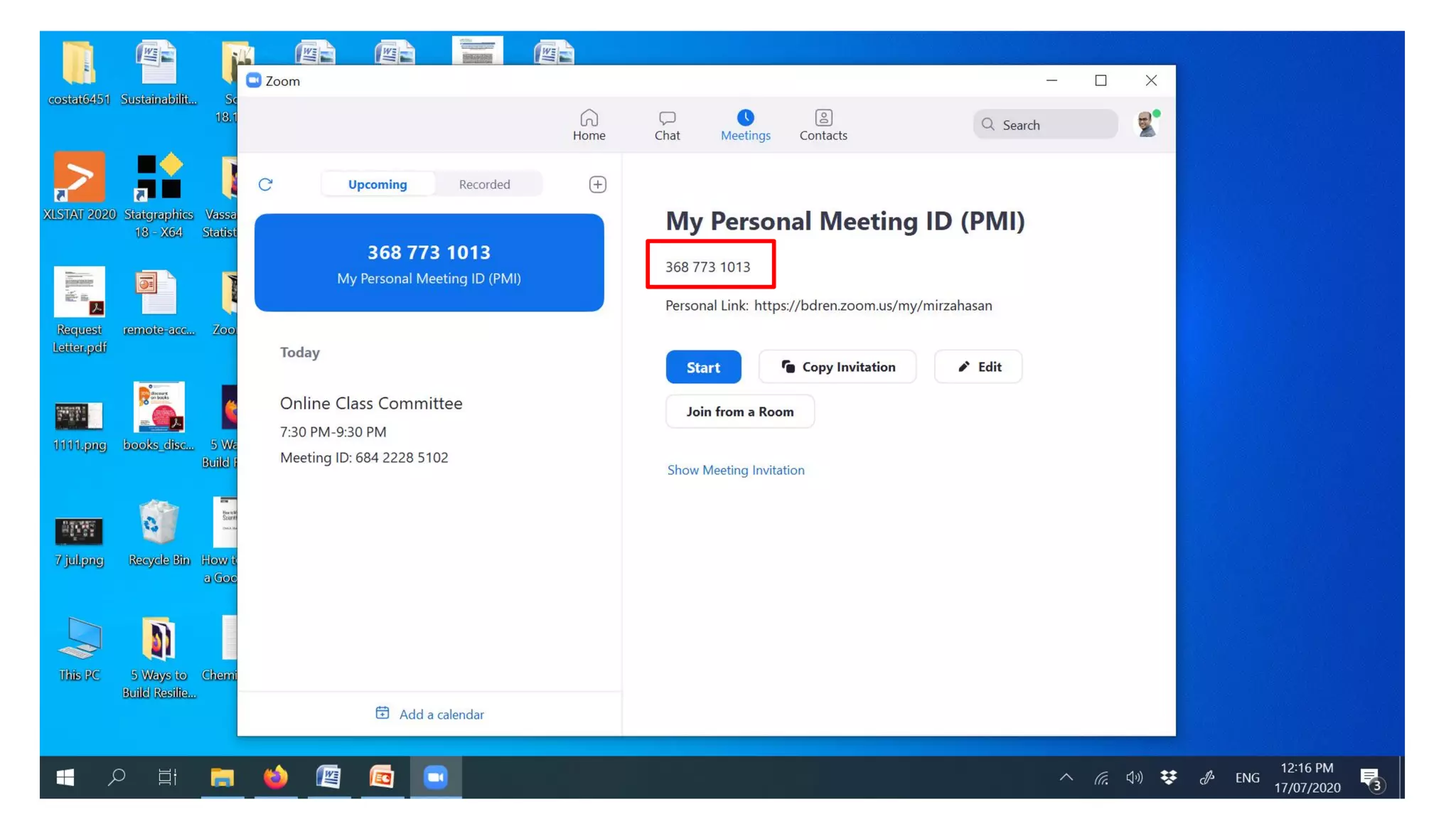Switch to the Recorded meetings tab
Viewport: 1456px width, 819px height.
pyautogui.click(x=484, y=184)
